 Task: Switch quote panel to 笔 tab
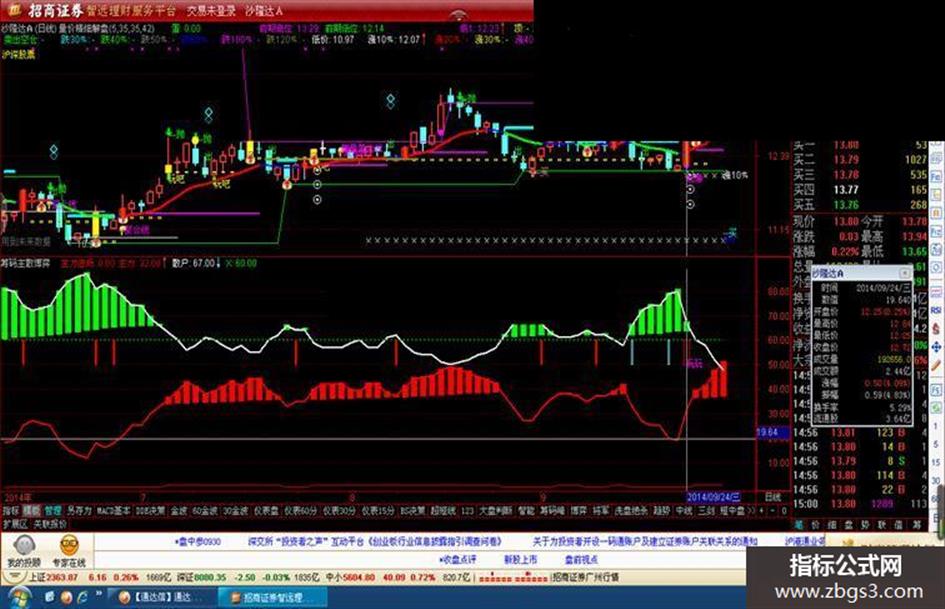click(799, 525)
